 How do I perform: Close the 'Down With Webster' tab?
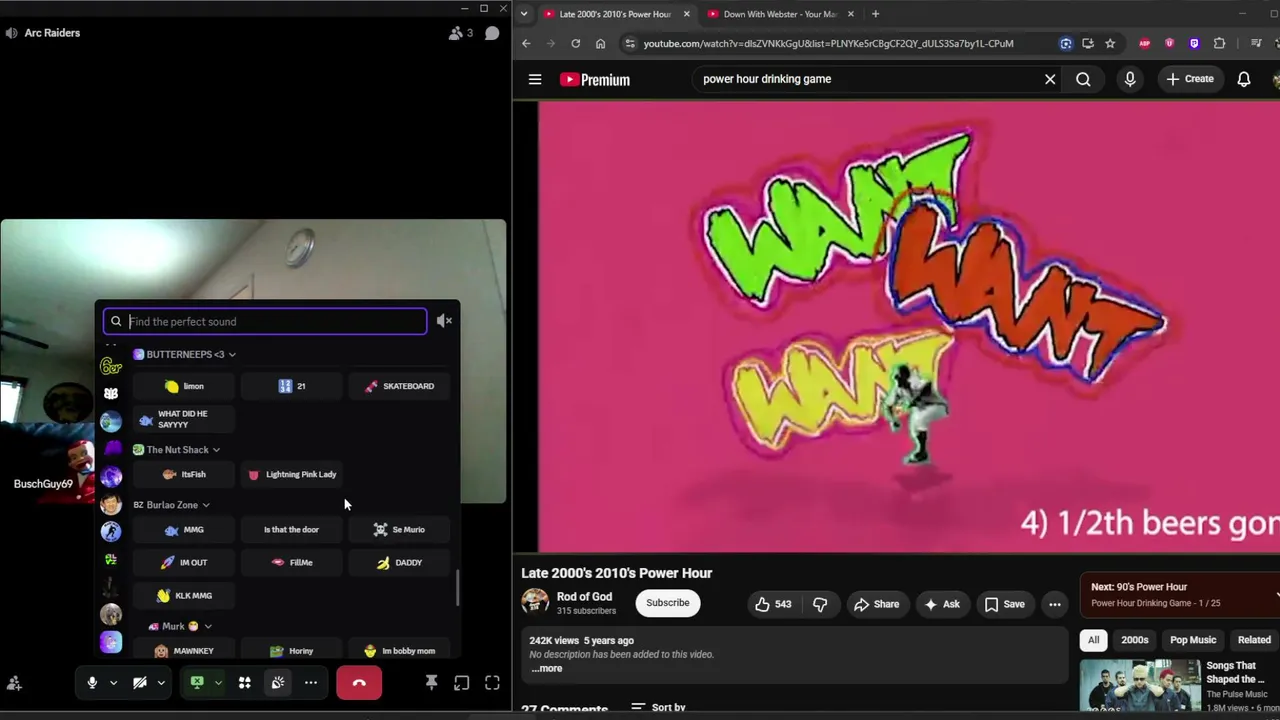pyautogui.click(x=851, y=14)
